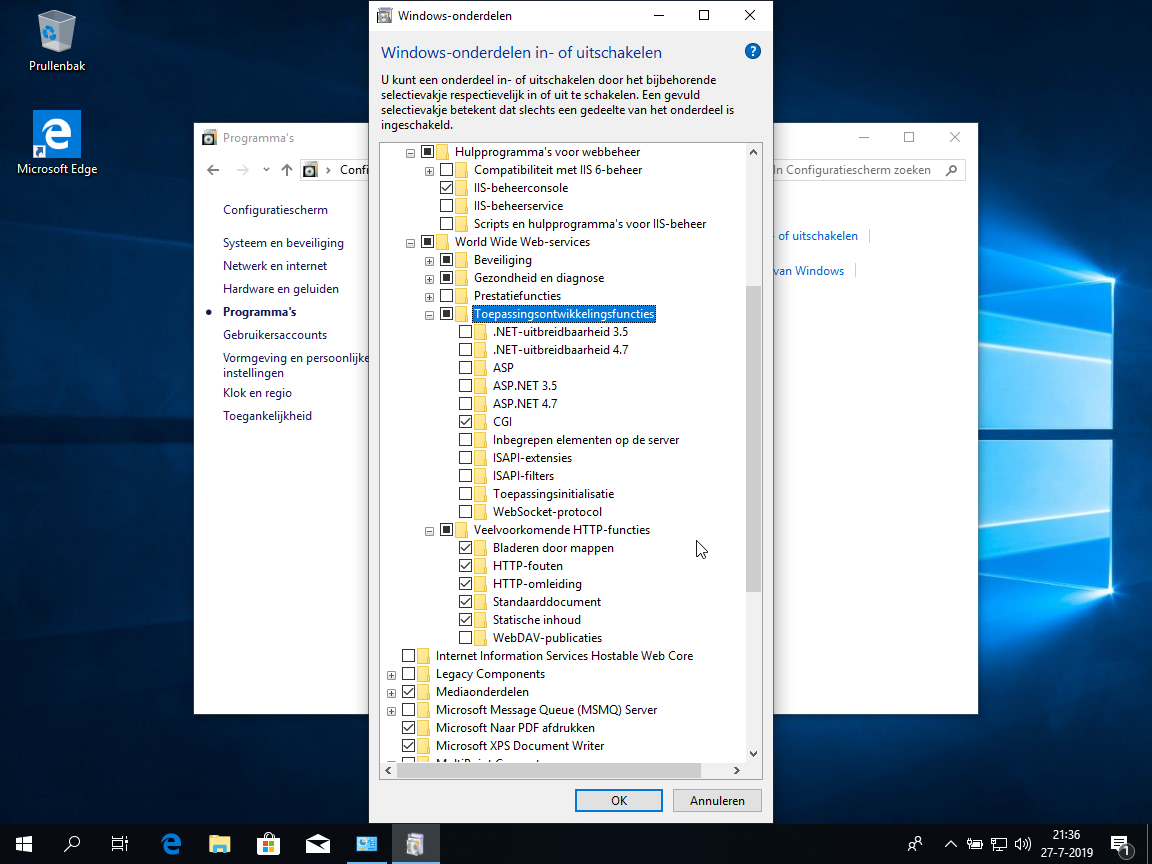Check WebDAV-publicaties checkbox
This screenshot has width=1152, height=864.
pyautogui.click(x=465, y=638)
